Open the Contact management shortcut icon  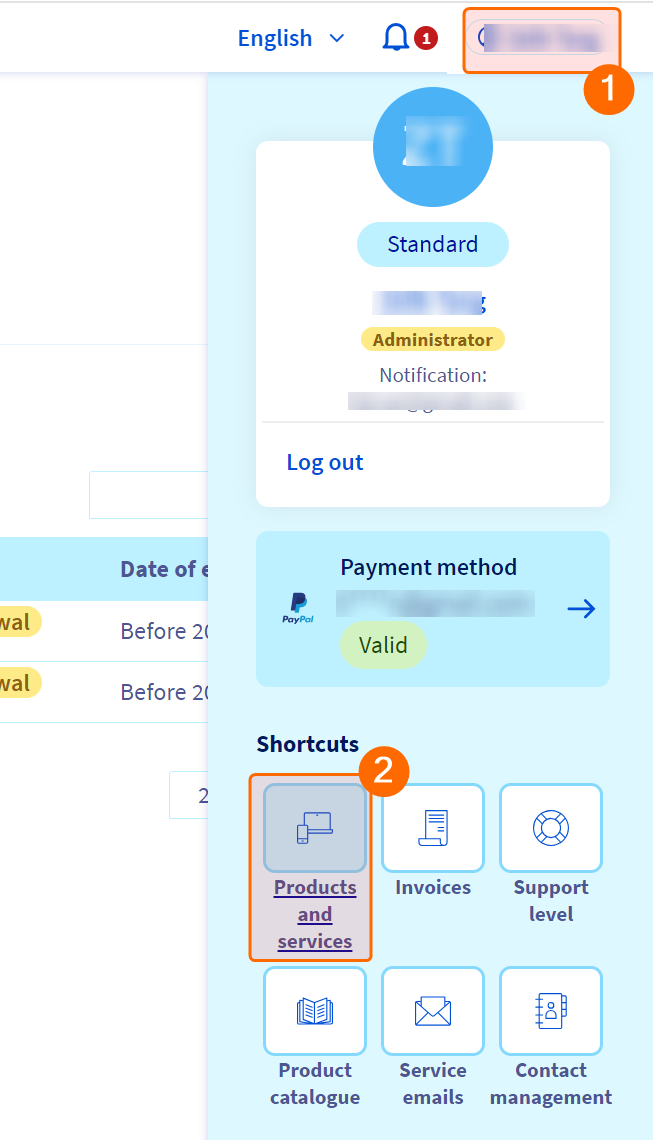[551, 1011]
